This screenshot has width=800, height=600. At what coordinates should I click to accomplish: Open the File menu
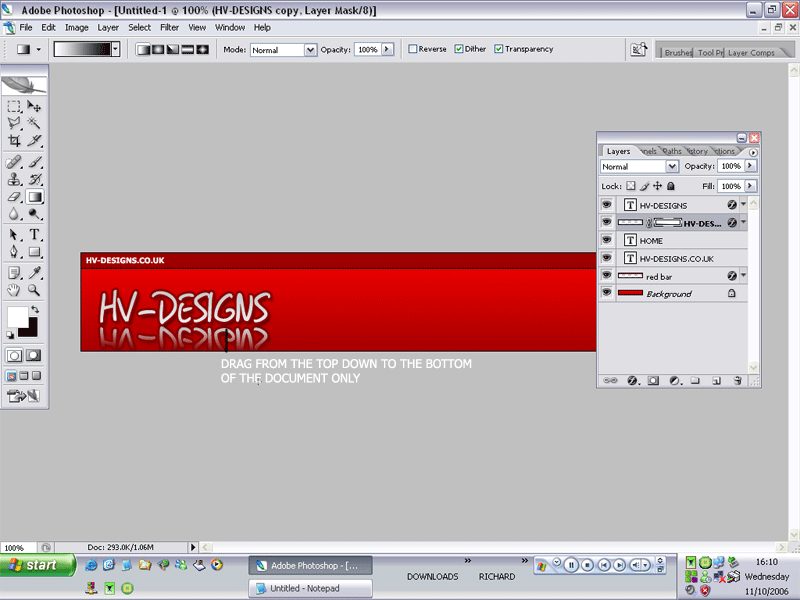pos(26,28)
